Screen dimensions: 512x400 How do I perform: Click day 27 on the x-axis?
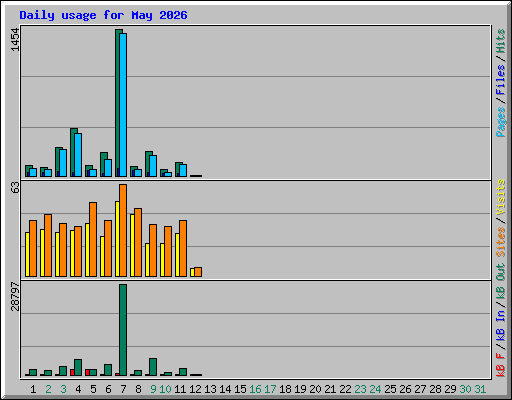point(420,389)
